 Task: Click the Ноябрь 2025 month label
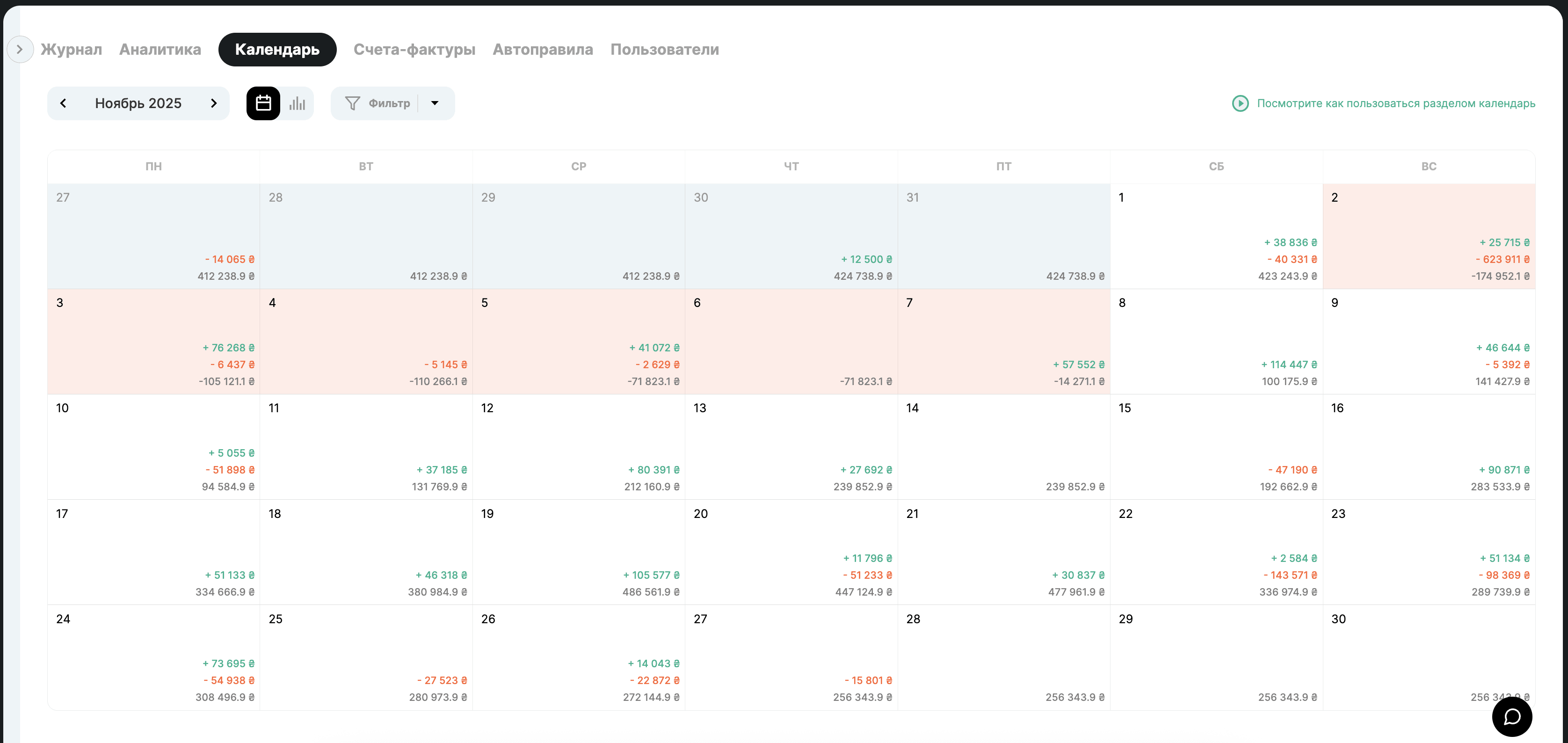click(x=138, y=103)
